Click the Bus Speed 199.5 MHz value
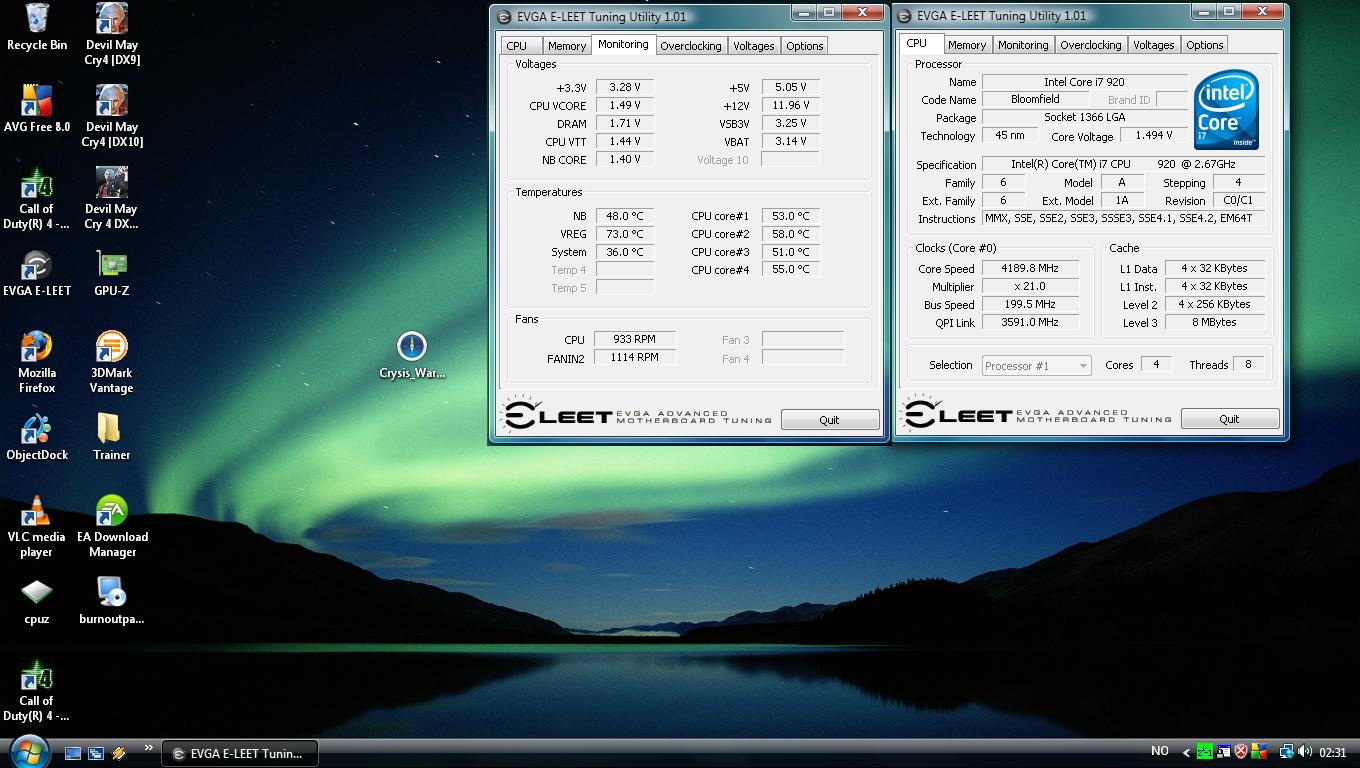This screenshot has width=1360, height=768. click(1029, 305)
